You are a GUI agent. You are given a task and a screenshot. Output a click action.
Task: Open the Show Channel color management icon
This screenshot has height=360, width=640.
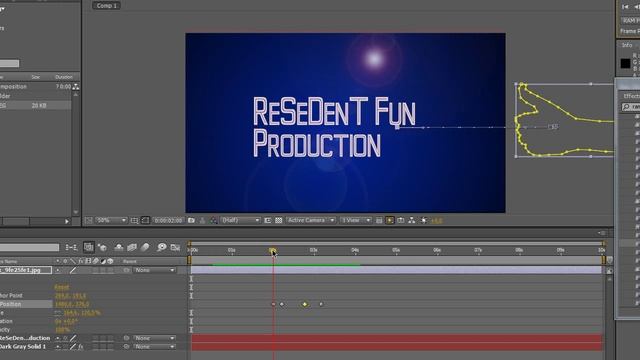coord(213,220)
